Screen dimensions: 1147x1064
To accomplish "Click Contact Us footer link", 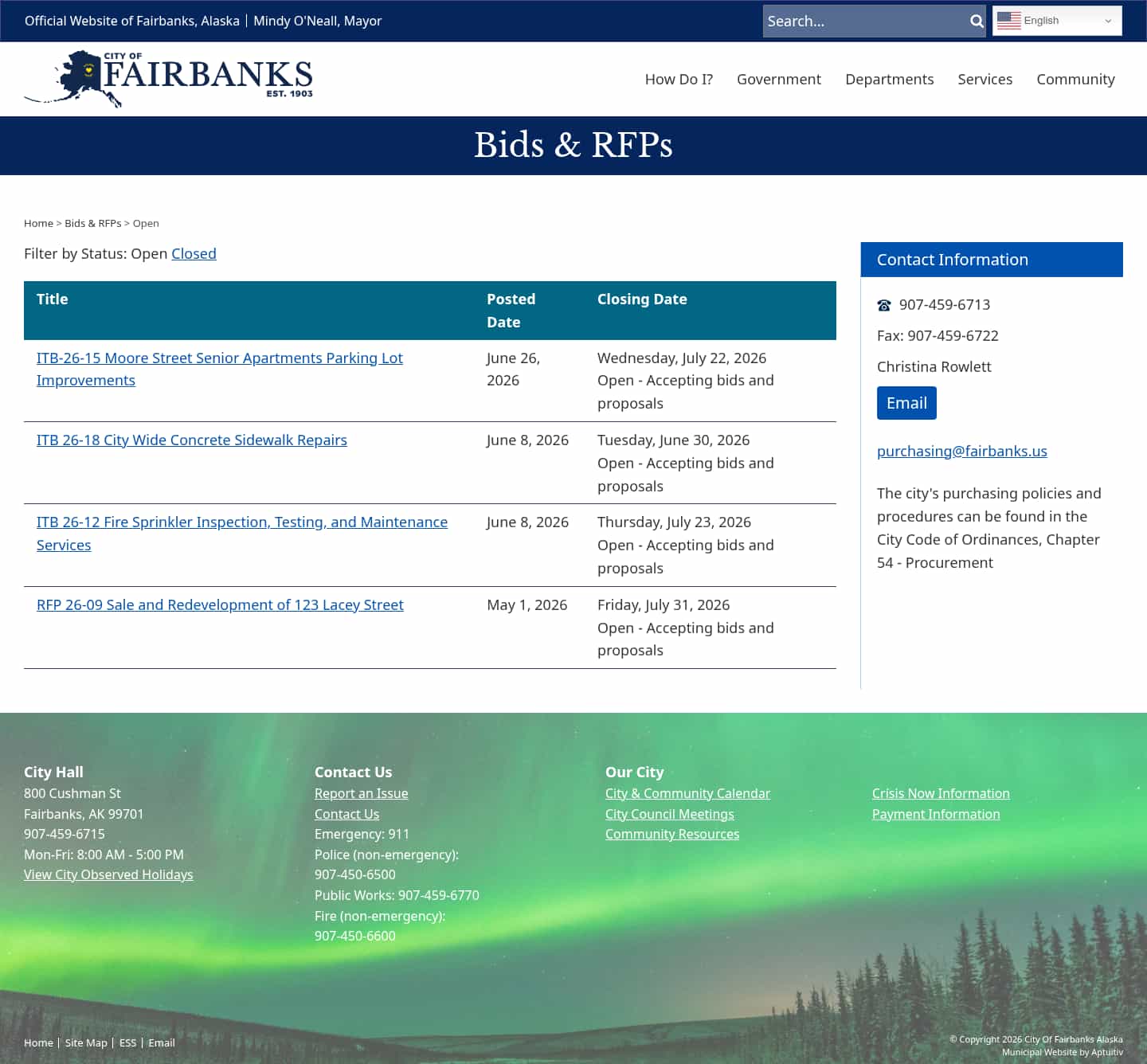I will [347, 815].
